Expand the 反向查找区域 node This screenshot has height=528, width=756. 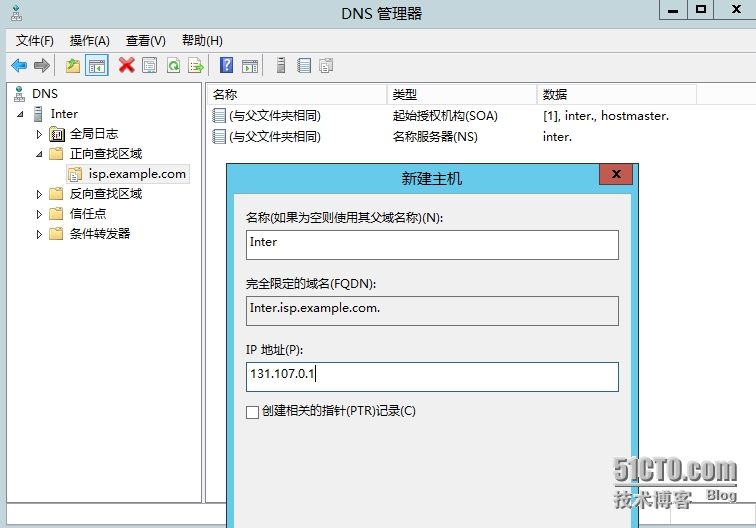coord(39,194)
